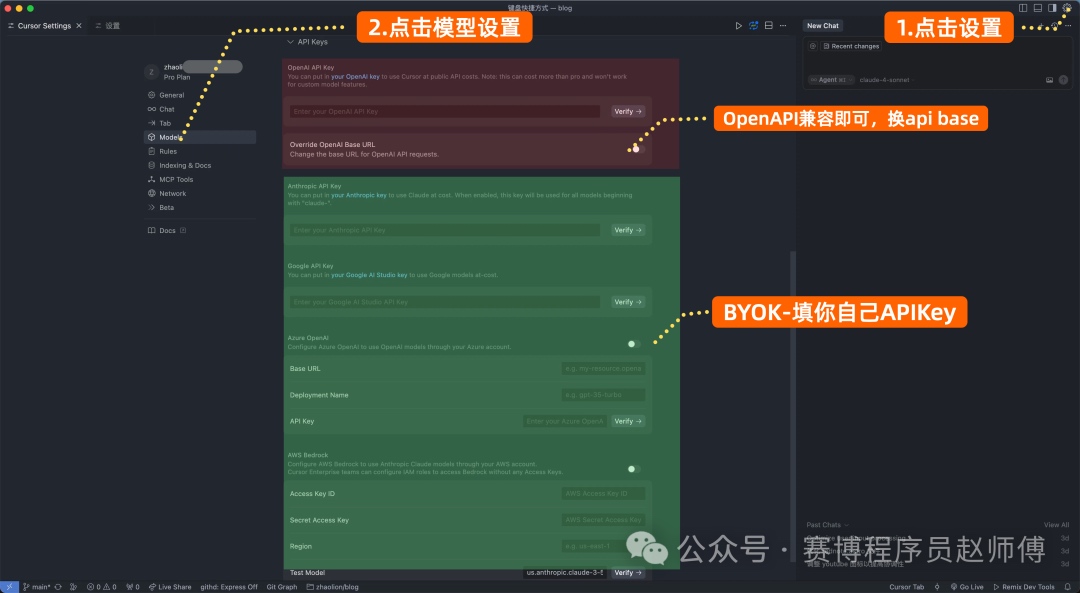Click the zhaolion/blog repository item
Viewport: 1080px width, 593px height.
332,587
